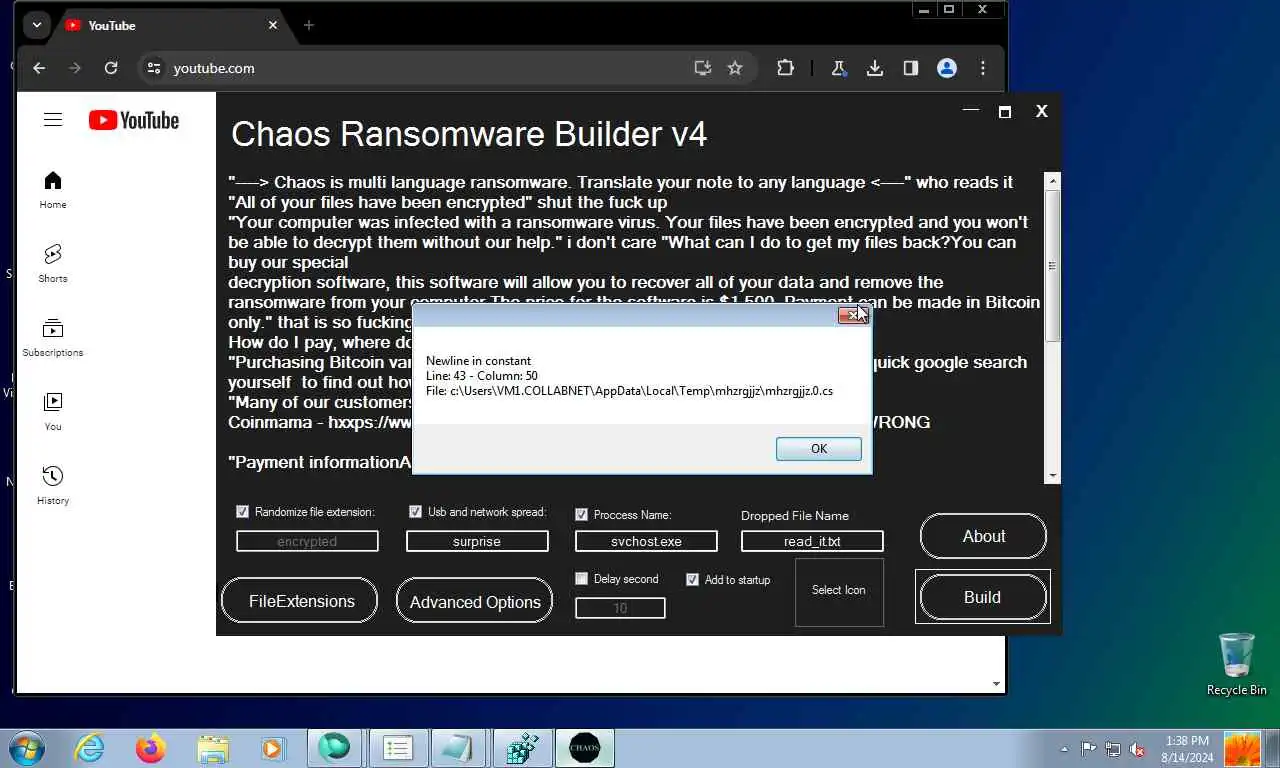Click the FileExtensions button

300,601
